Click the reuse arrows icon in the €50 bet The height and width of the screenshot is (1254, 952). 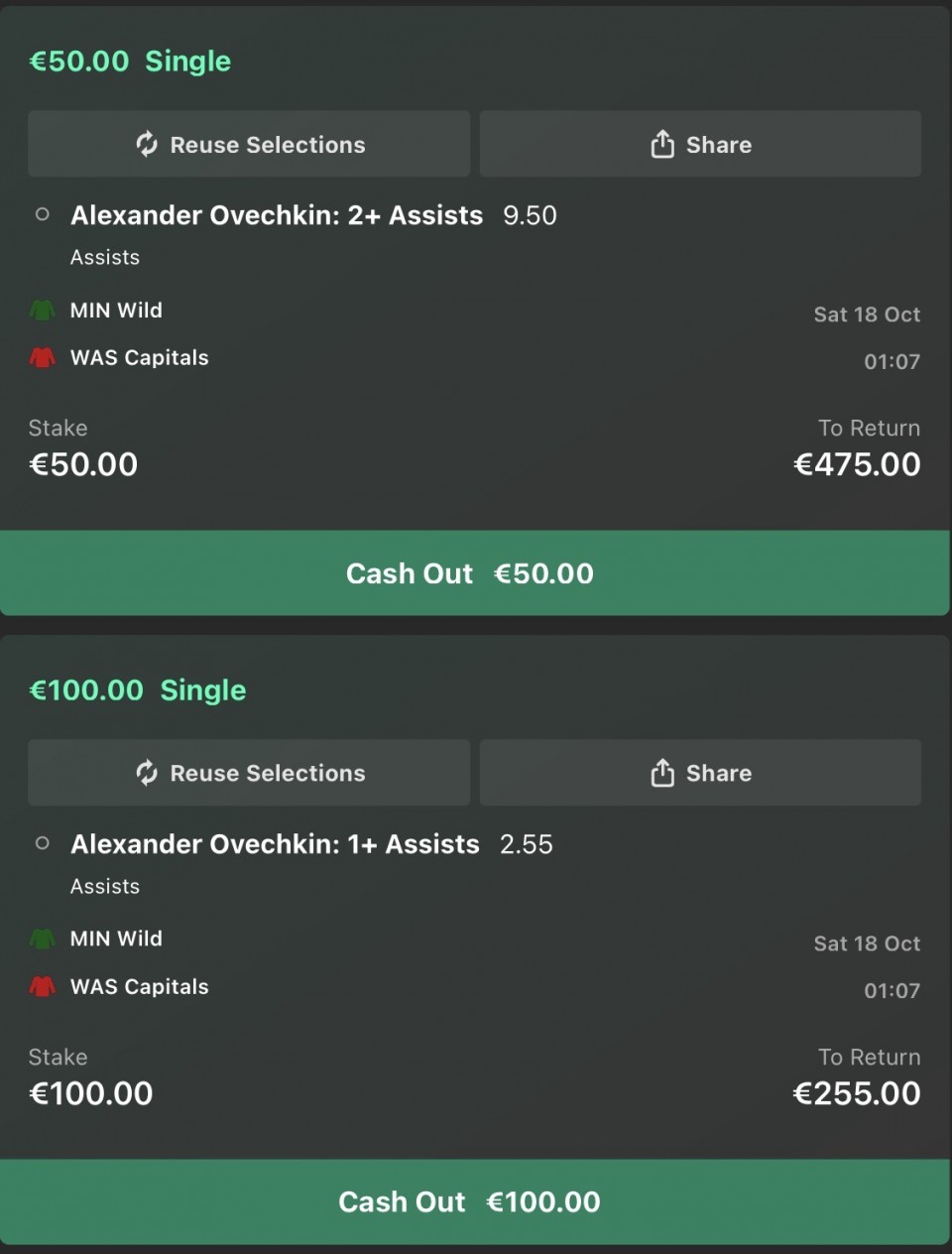click(x=147, y=145)
